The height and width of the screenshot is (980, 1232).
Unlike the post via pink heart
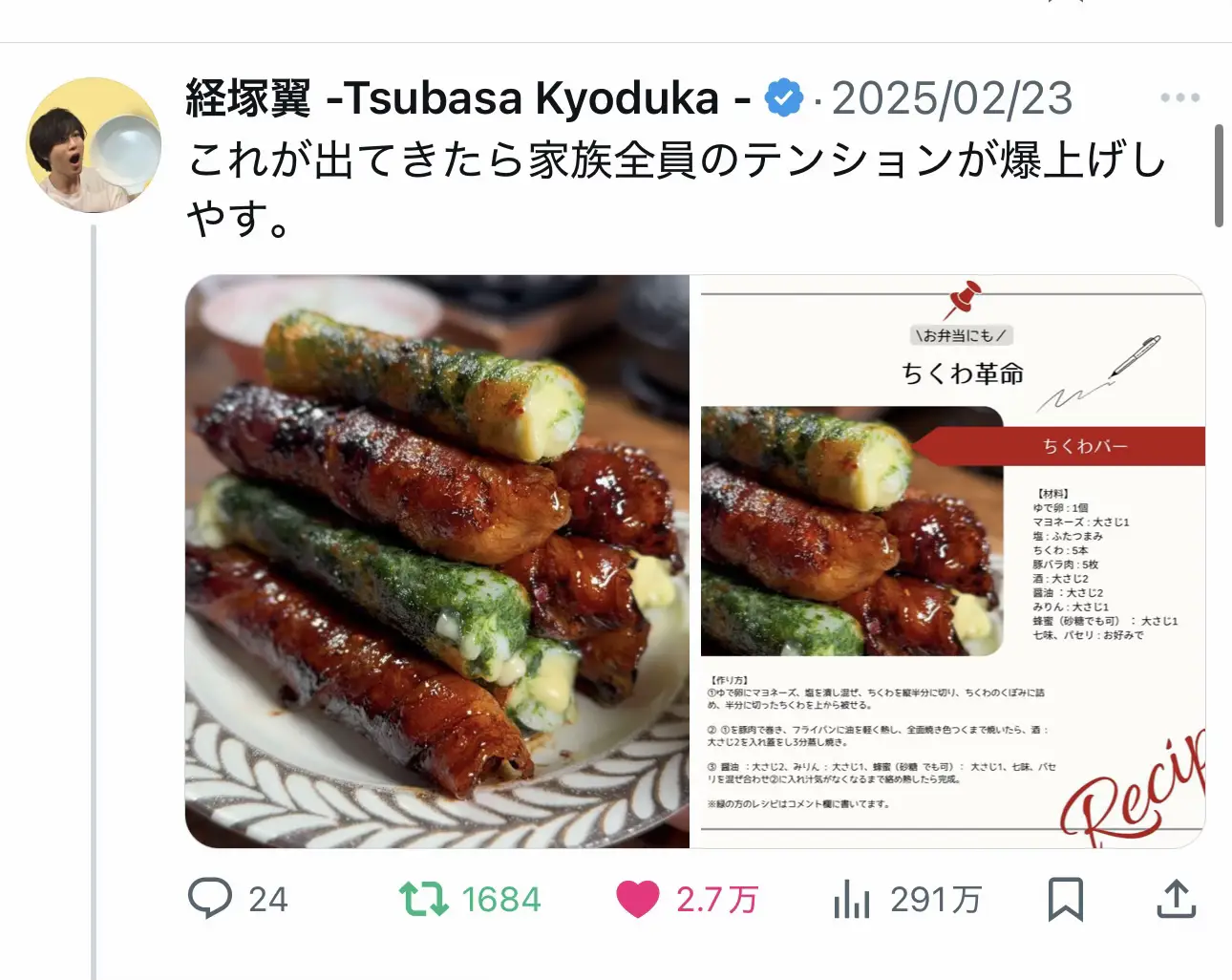coord(637,899)
